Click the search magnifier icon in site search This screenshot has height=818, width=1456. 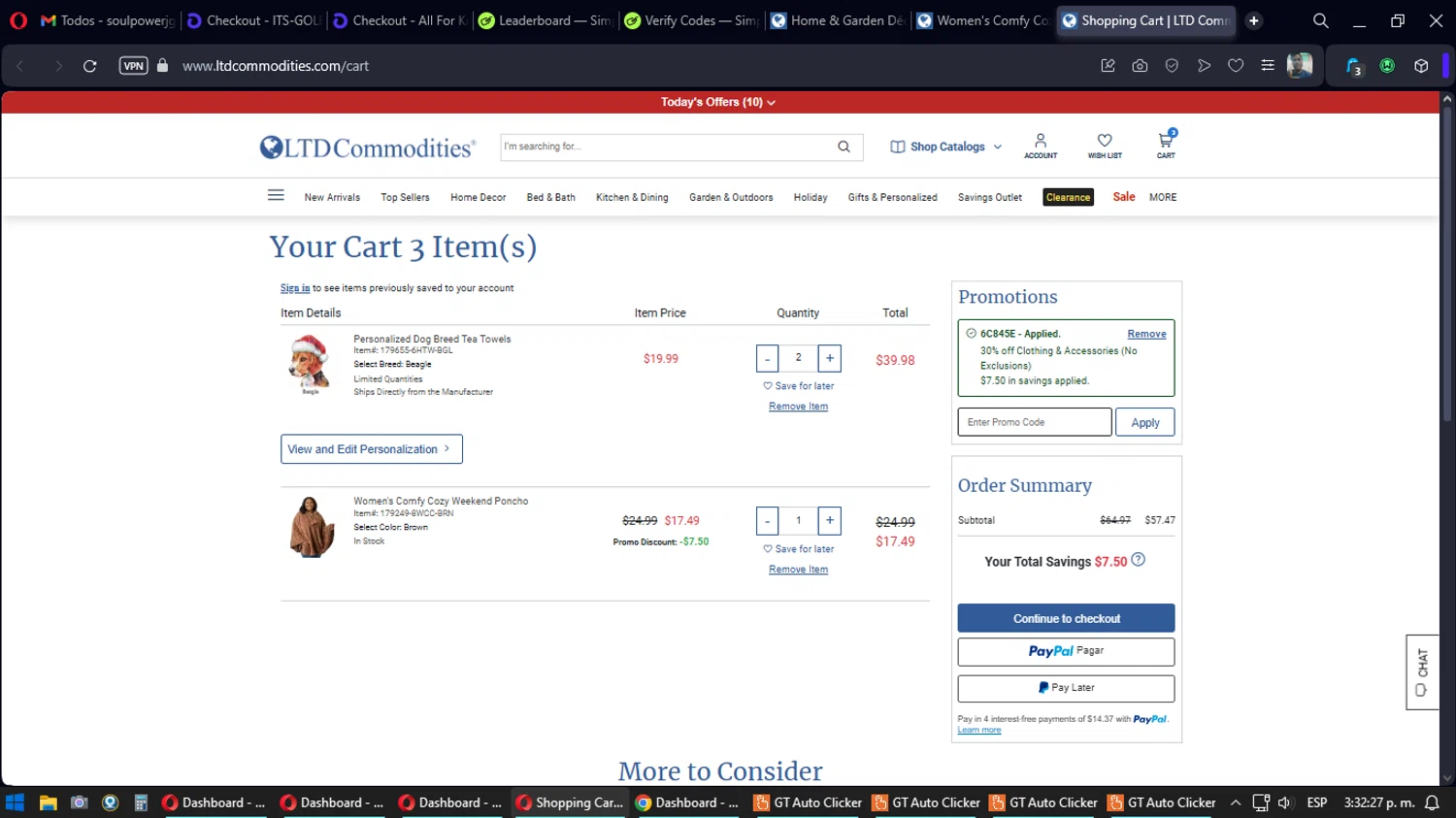(x=844, y=147)
